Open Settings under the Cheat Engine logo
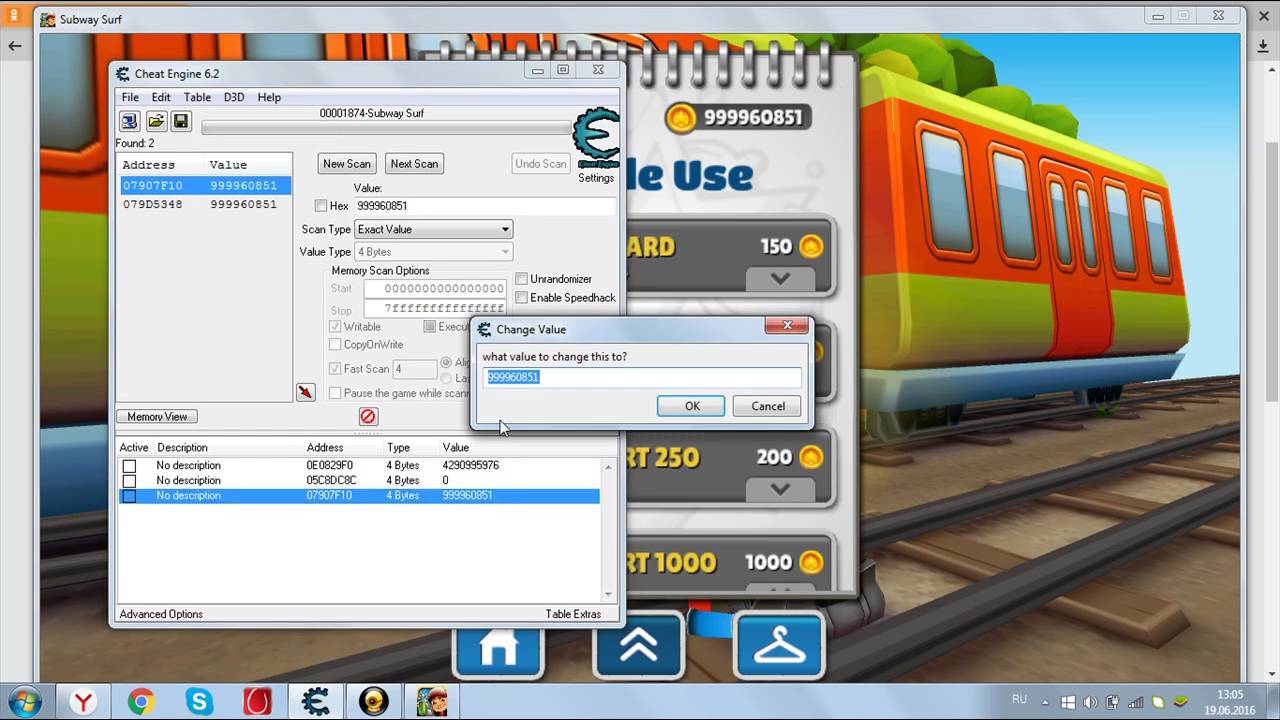Image resolution: width=1280 pixels, height=720 pixels. click(596, 178)
